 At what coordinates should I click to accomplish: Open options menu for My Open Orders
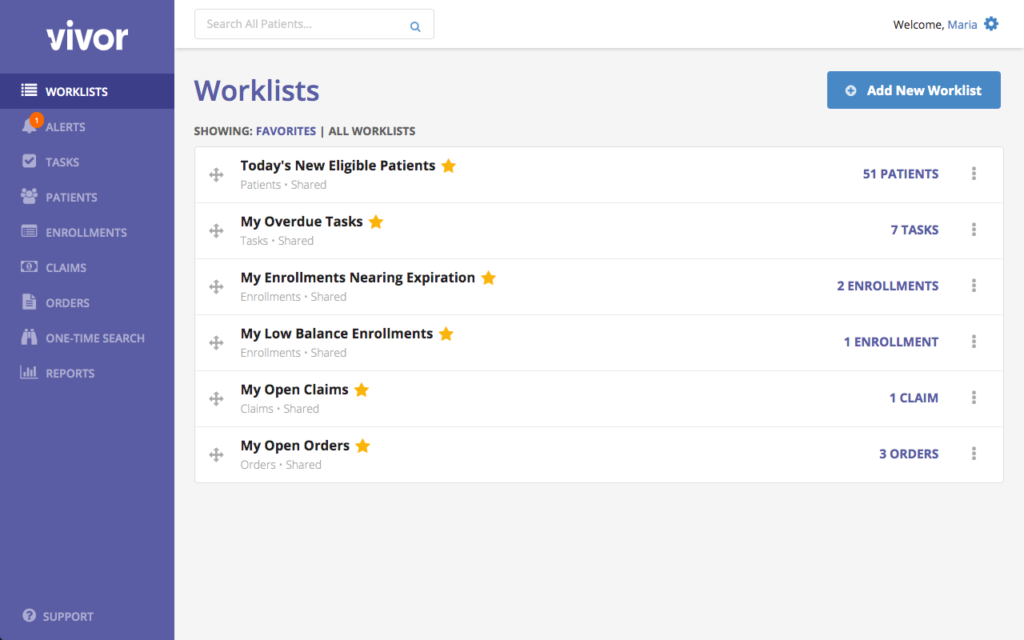tap(974, 454)
